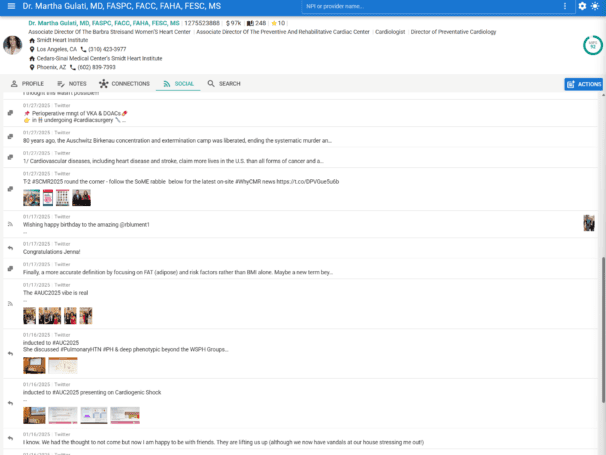Click the reply icon next to Congratulations Jenns
Screen dimensions: 606x455
pyautogui.click(x=9, y=248)
